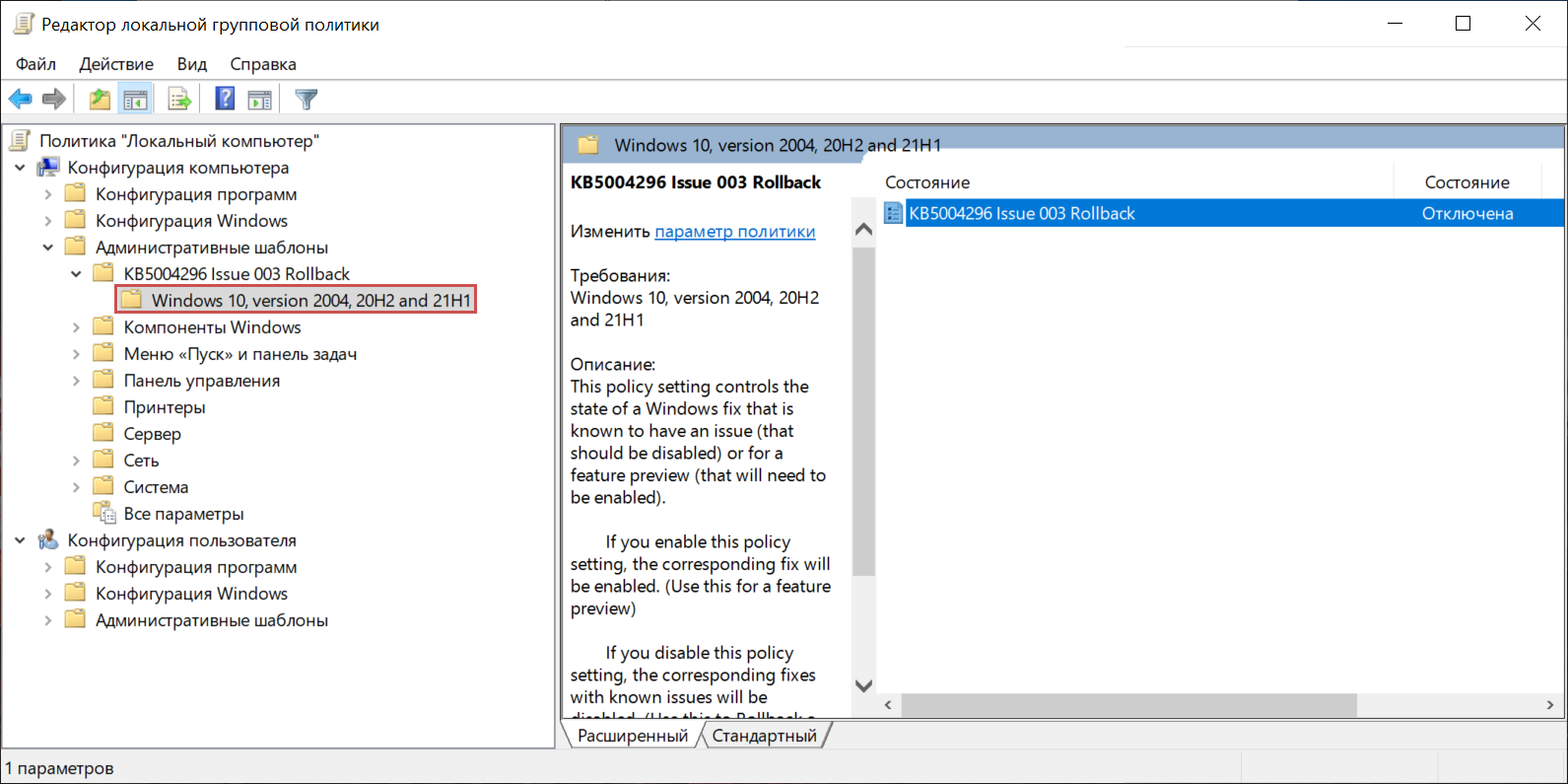Click the 'Все параметры' folder icon

[x=104, y=513]
